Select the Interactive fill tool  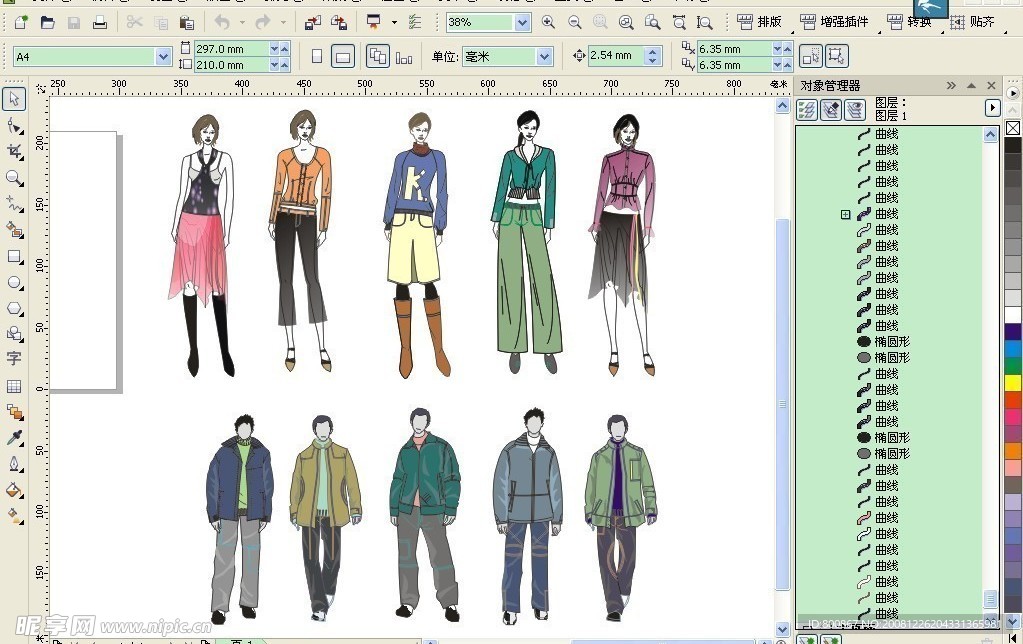coord(14,515)
